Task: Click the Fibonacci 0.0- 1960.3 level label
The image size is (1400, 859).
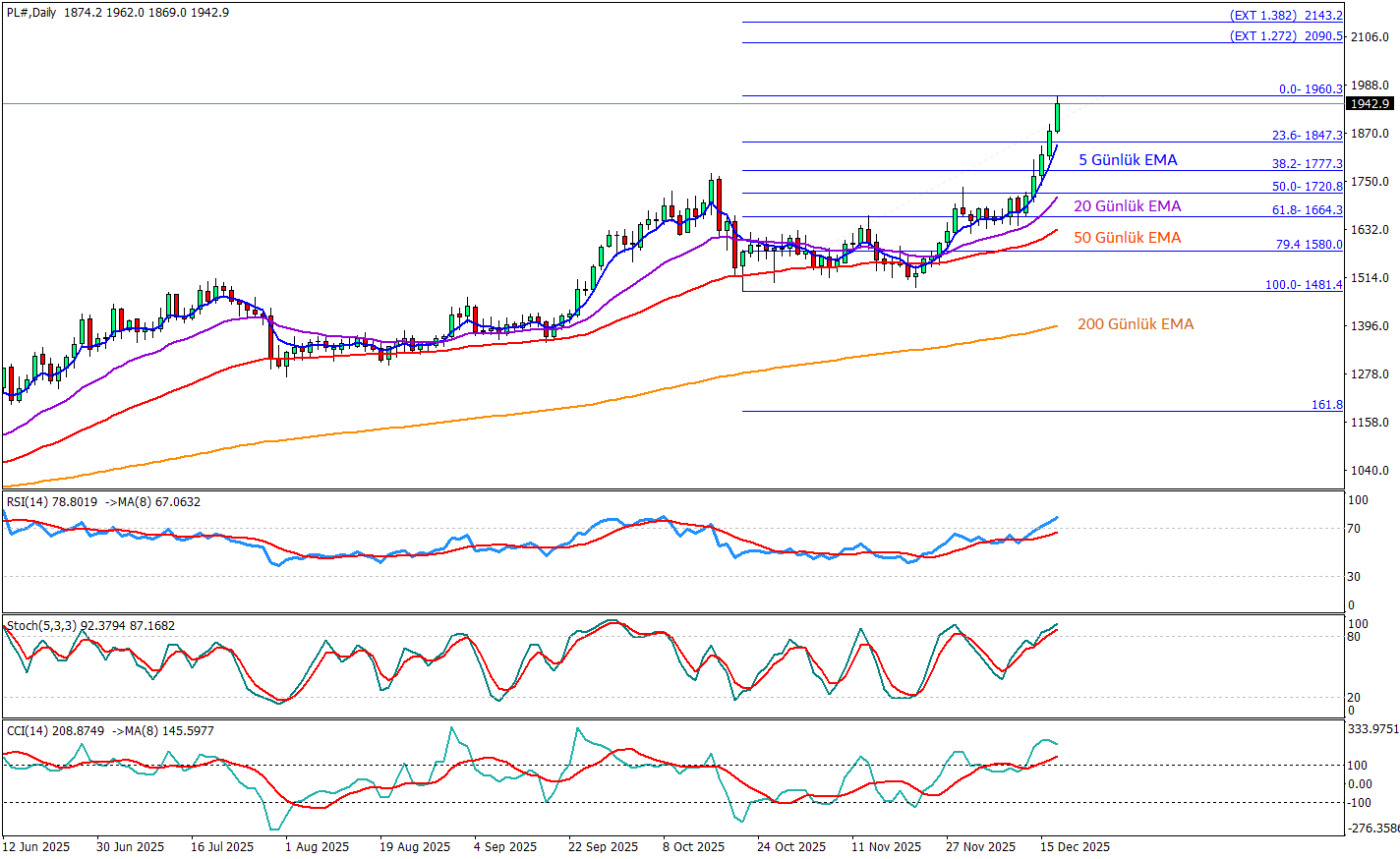Action: (1311, 89)
